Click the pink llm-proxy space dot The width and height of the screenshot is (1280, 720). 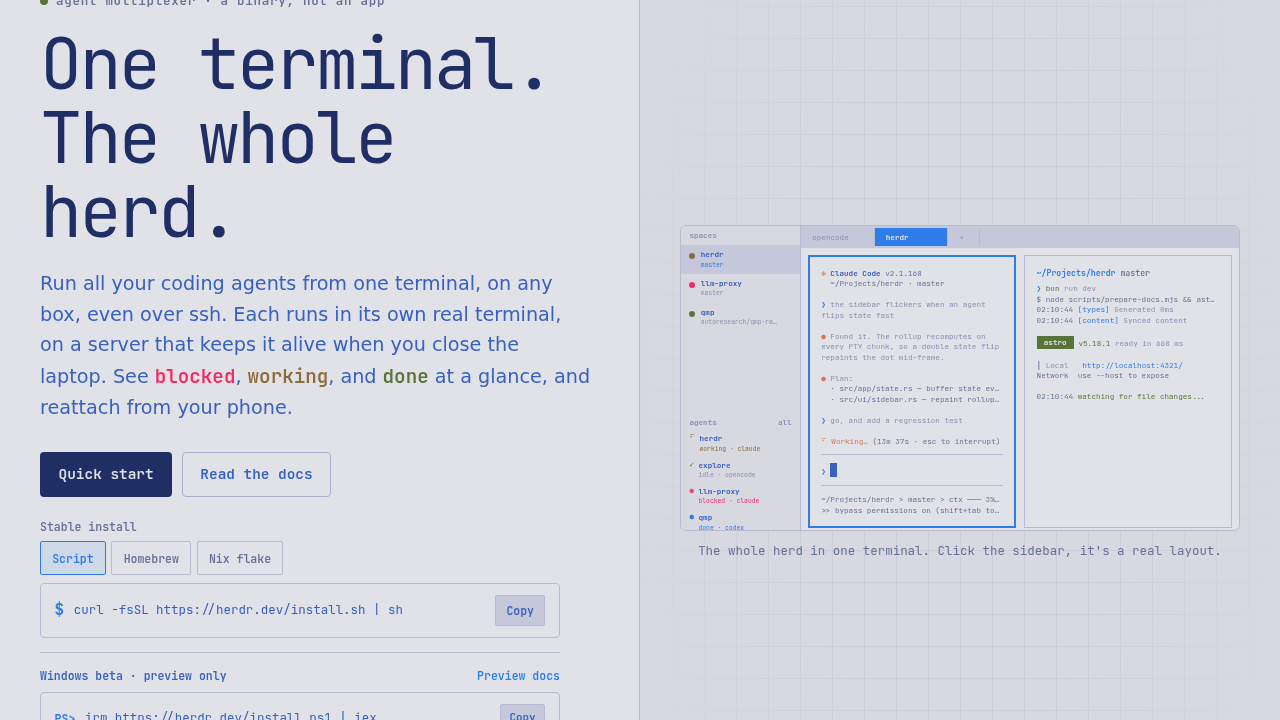point(692,285)
